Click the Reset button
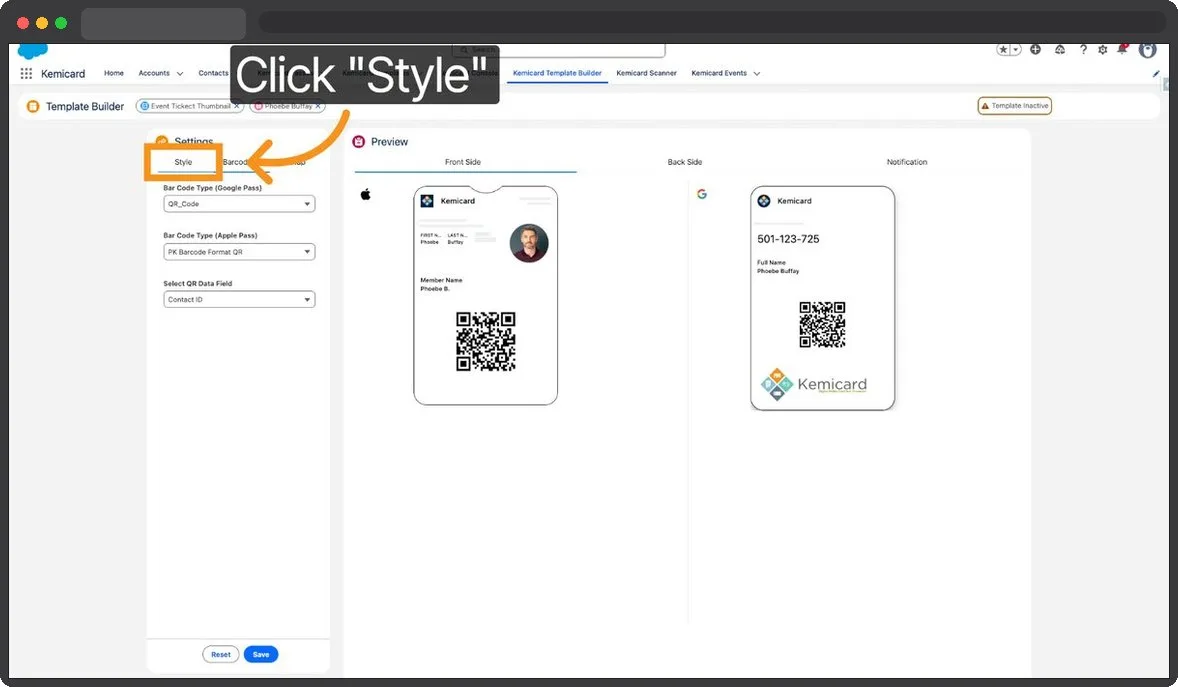1178x687 pixels. [x=221, y=655]
